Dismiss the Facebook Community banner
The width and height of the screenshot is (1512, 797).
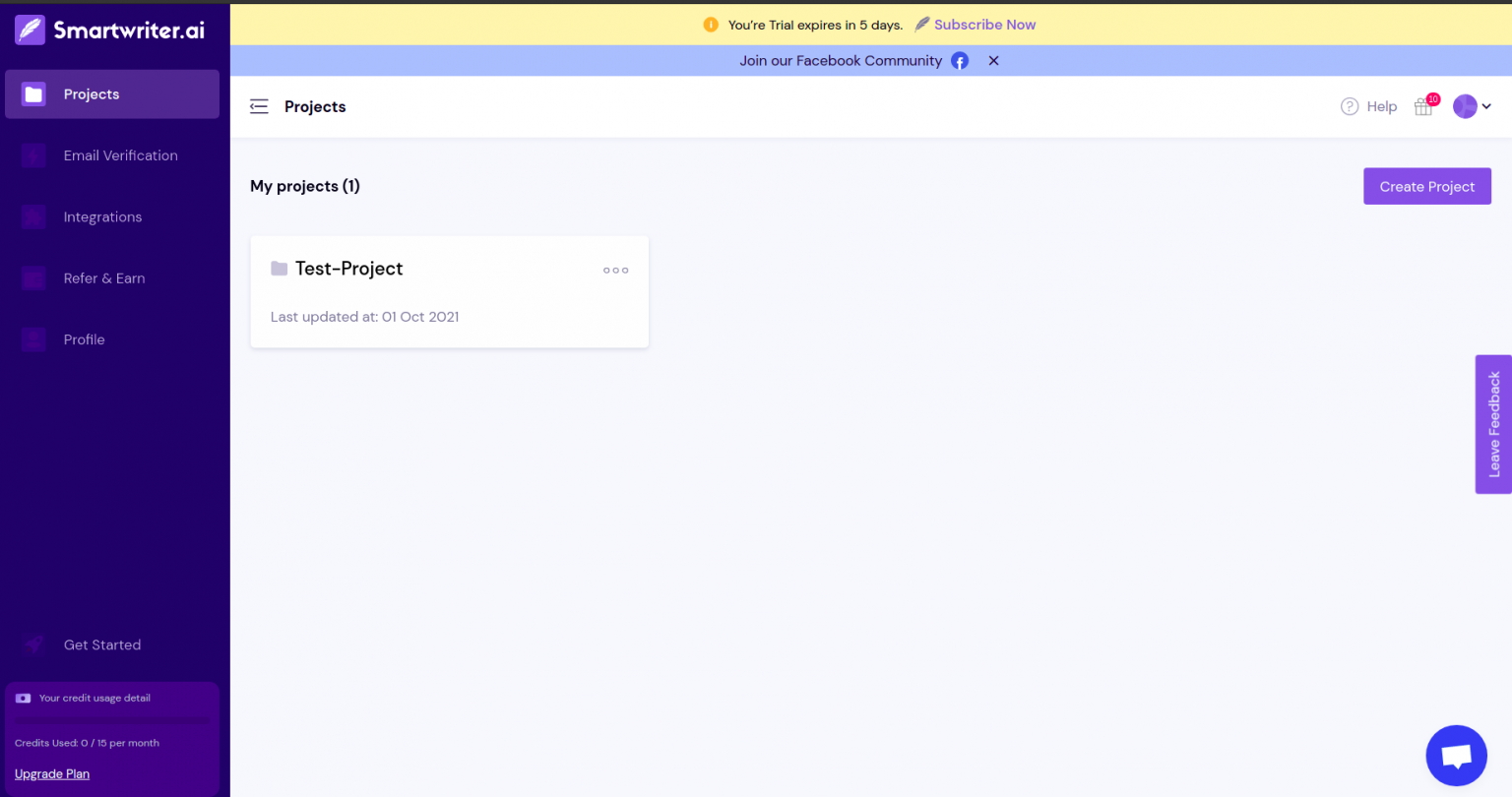993,60
